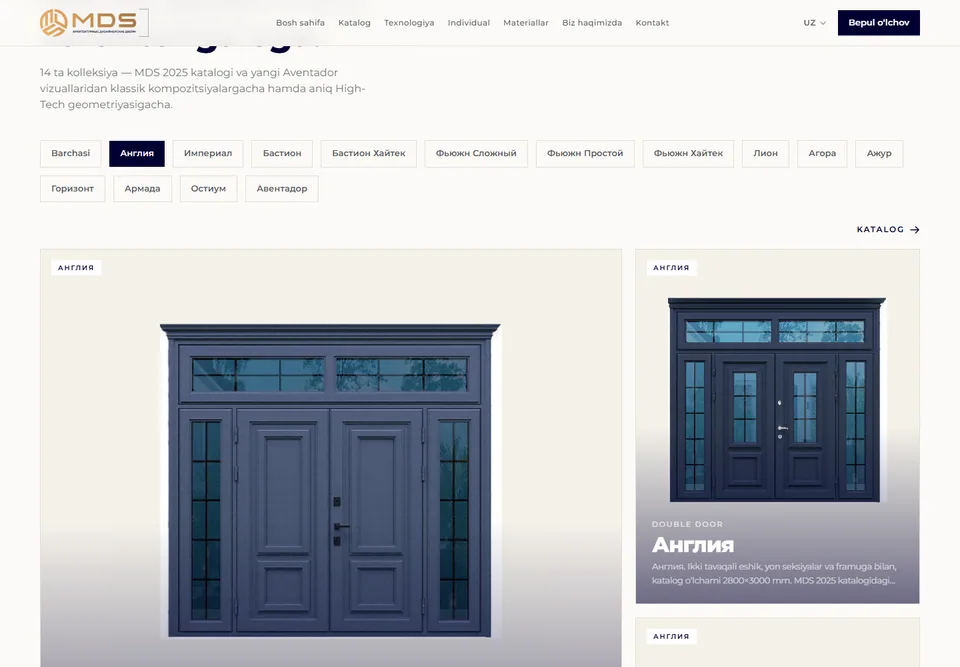Open the Kontakt navigation link

tap(652, 23)
